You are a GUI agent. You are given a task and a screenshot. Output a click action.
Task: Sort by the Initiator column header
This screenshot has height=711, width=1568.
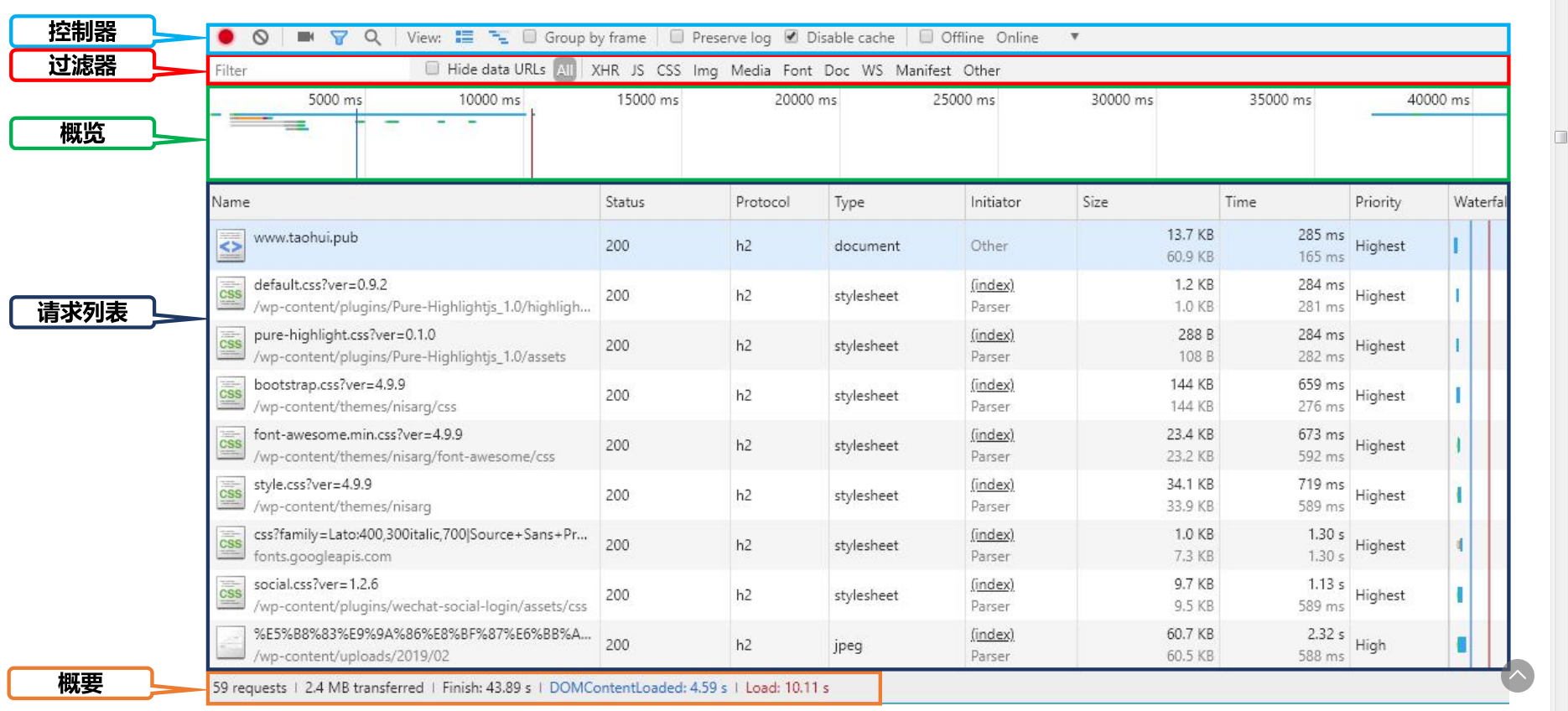point(1020,202)
